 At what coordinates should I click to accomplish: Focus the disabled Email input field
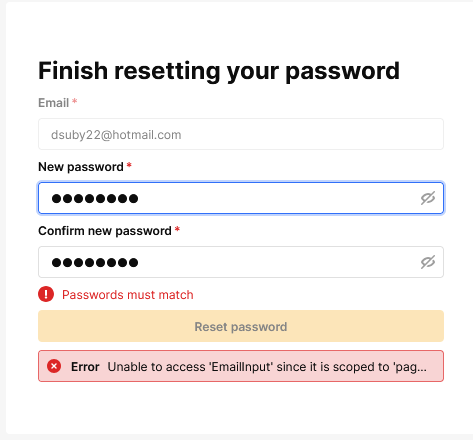(241, 134)
